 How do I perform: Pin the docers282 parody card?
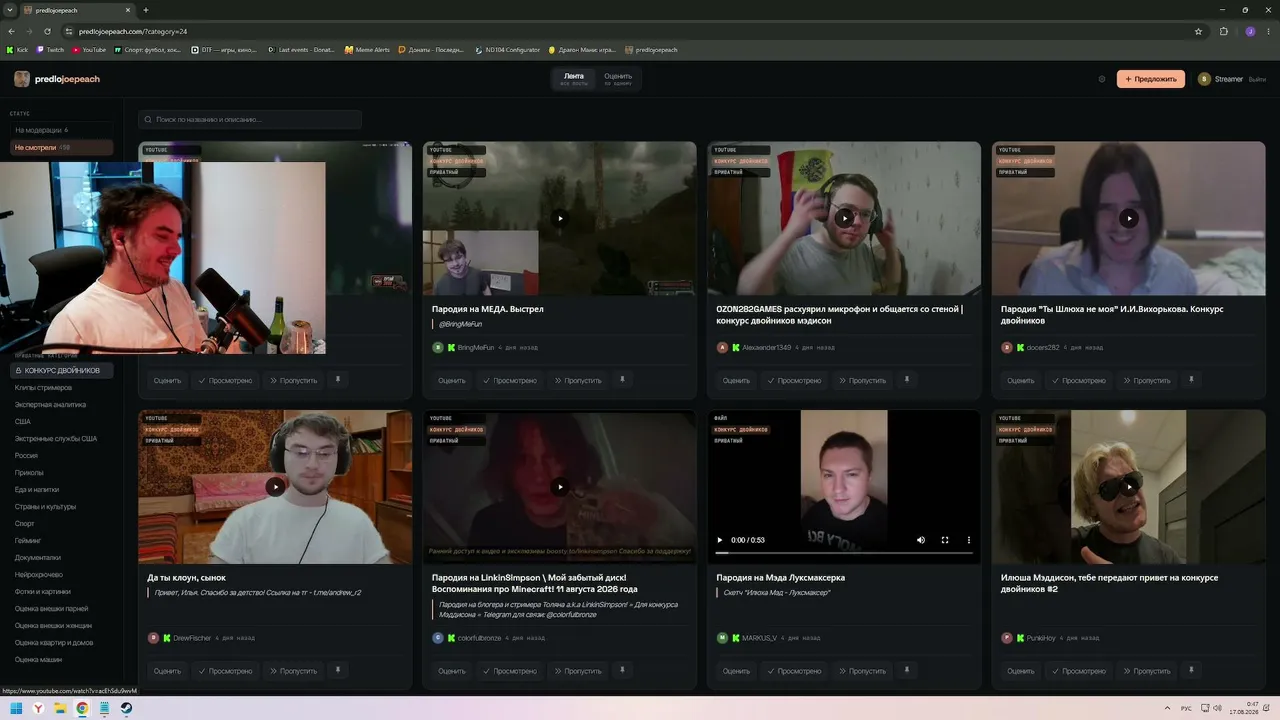click(x=1191, y=380)
